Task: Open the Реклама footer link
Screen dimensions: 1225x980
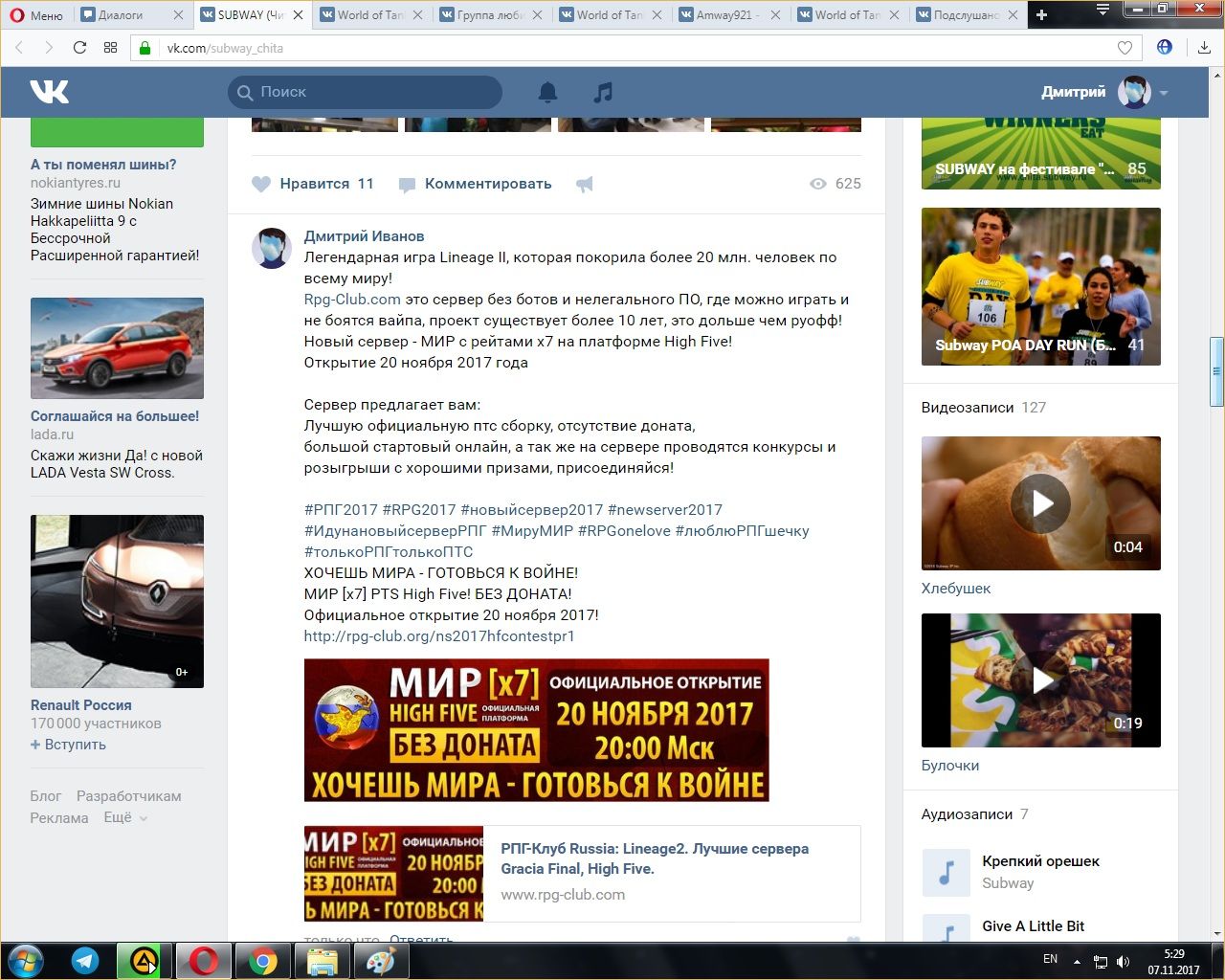Action: click(59, 818)
